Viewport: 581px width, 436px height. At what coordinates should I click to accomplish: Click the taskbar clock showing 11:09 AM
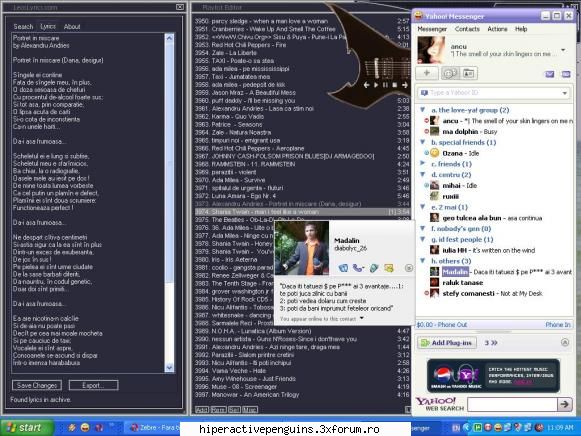560,428
